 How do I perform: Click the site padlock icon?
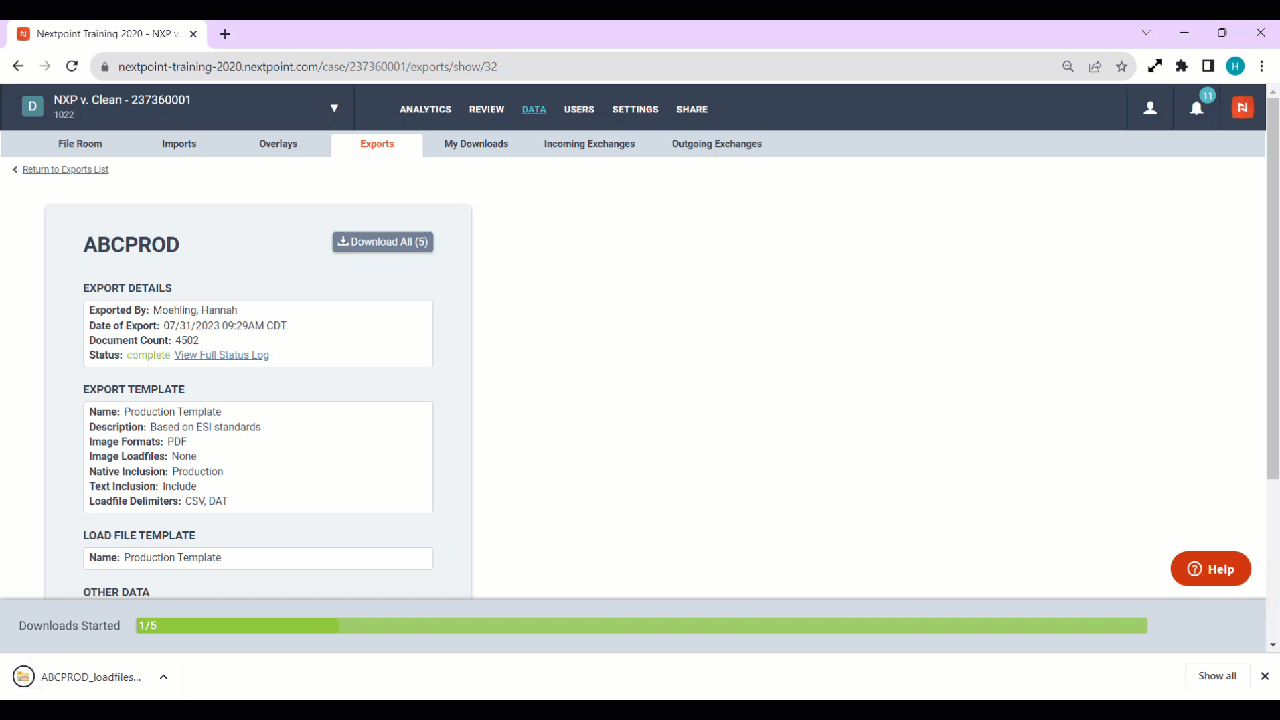click(105, 67)
